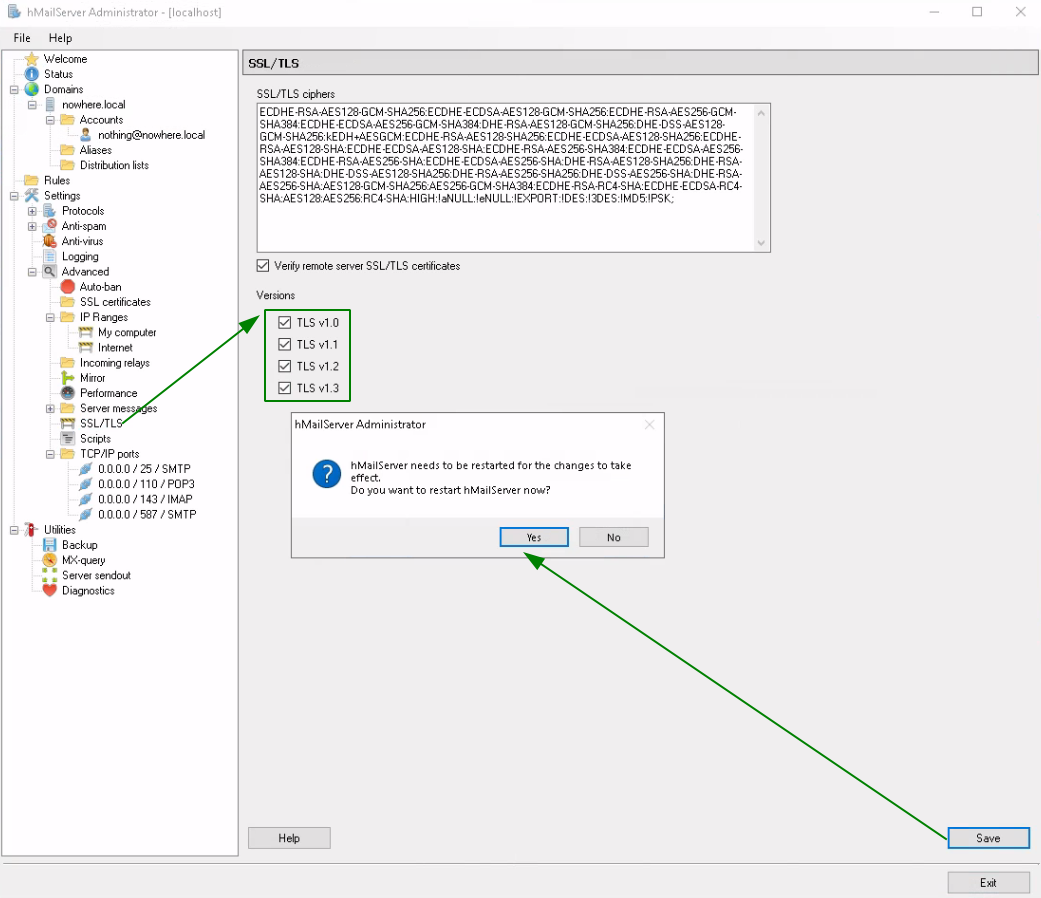Select My computer IP range
1041x898 pixels.
tap(127, 333)
